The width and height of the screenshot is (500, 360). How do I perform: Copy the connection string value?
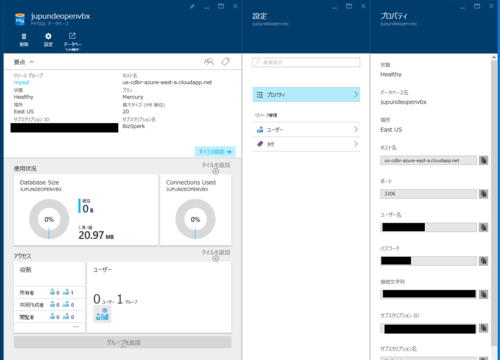[483, 294]
